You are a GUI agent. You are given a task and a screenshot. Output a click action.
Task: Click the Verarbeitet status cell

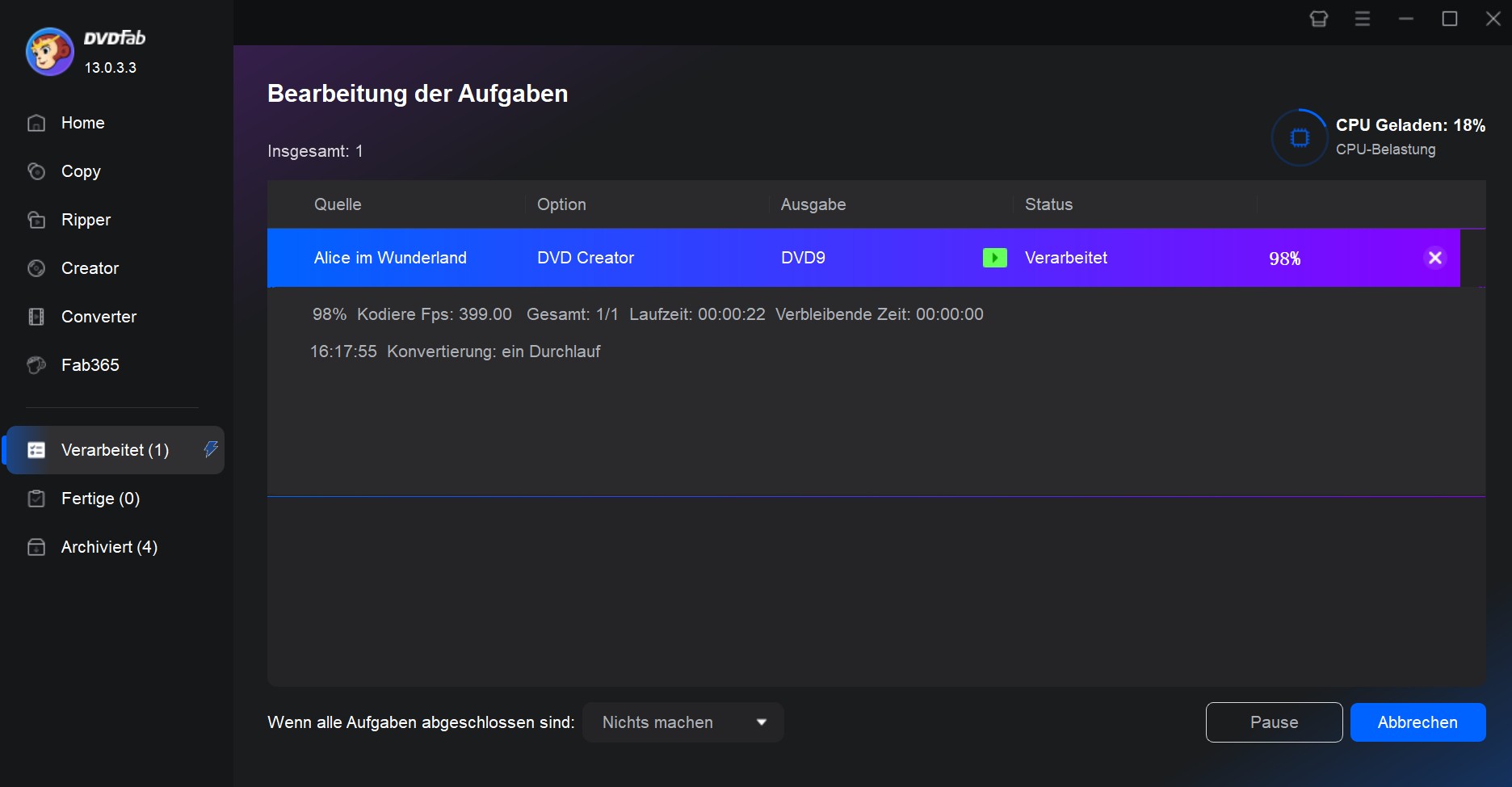[x=1066, y=258]
